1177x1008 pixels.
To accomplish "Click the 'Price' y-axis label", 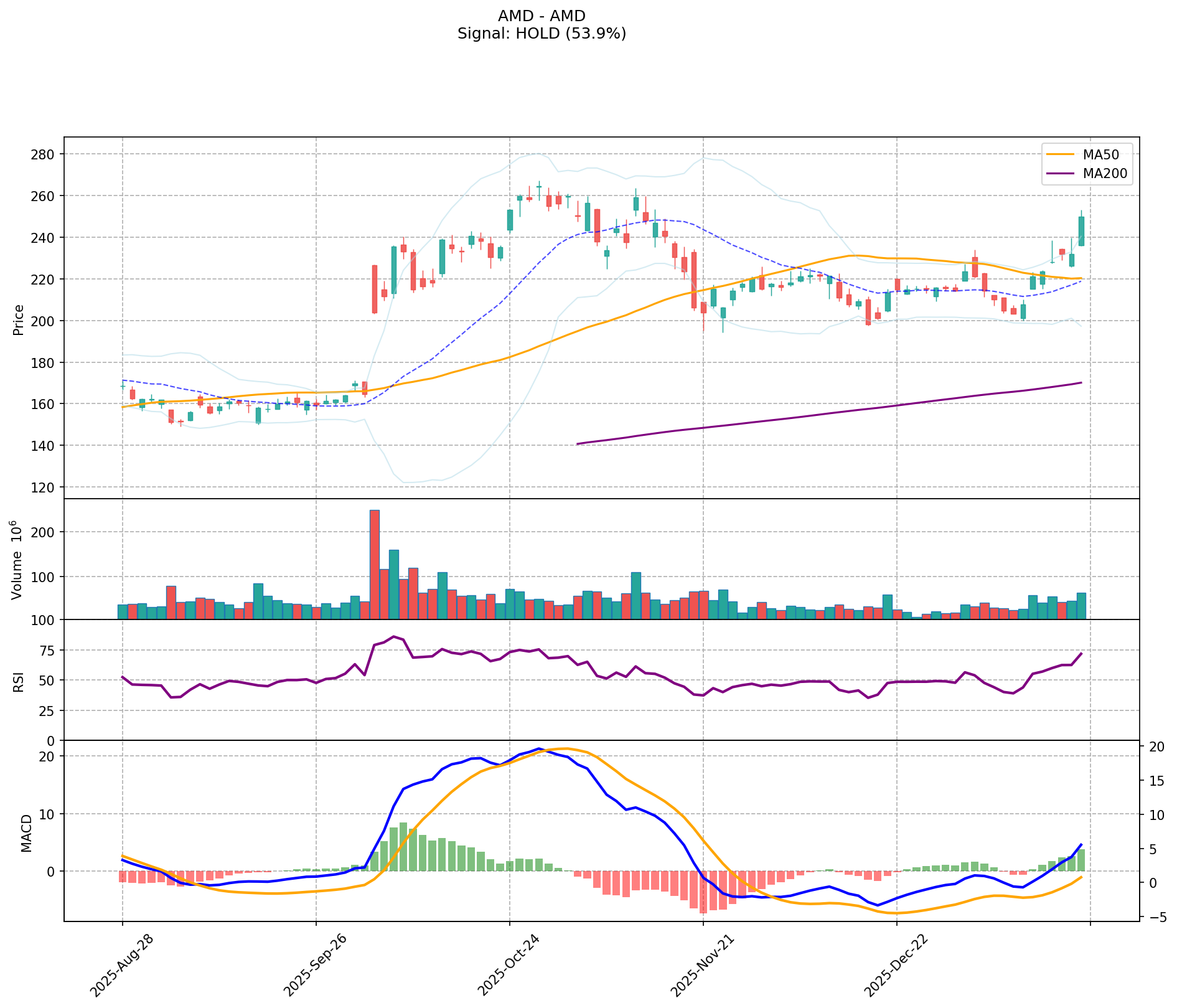I will [x=19, y=320].
